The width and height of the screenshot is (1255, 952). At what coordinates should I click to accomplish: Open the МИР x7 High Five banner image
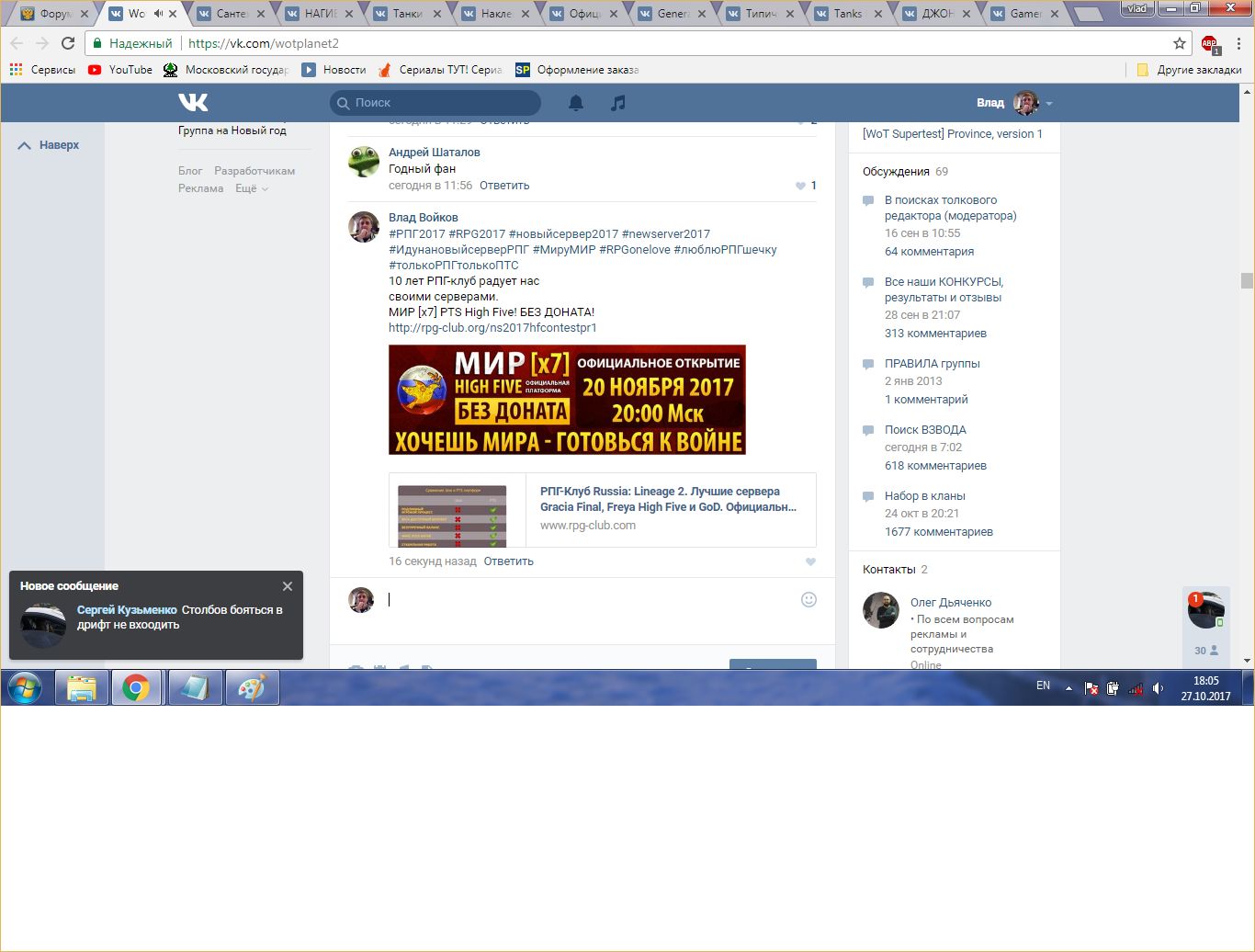[567, 400]
